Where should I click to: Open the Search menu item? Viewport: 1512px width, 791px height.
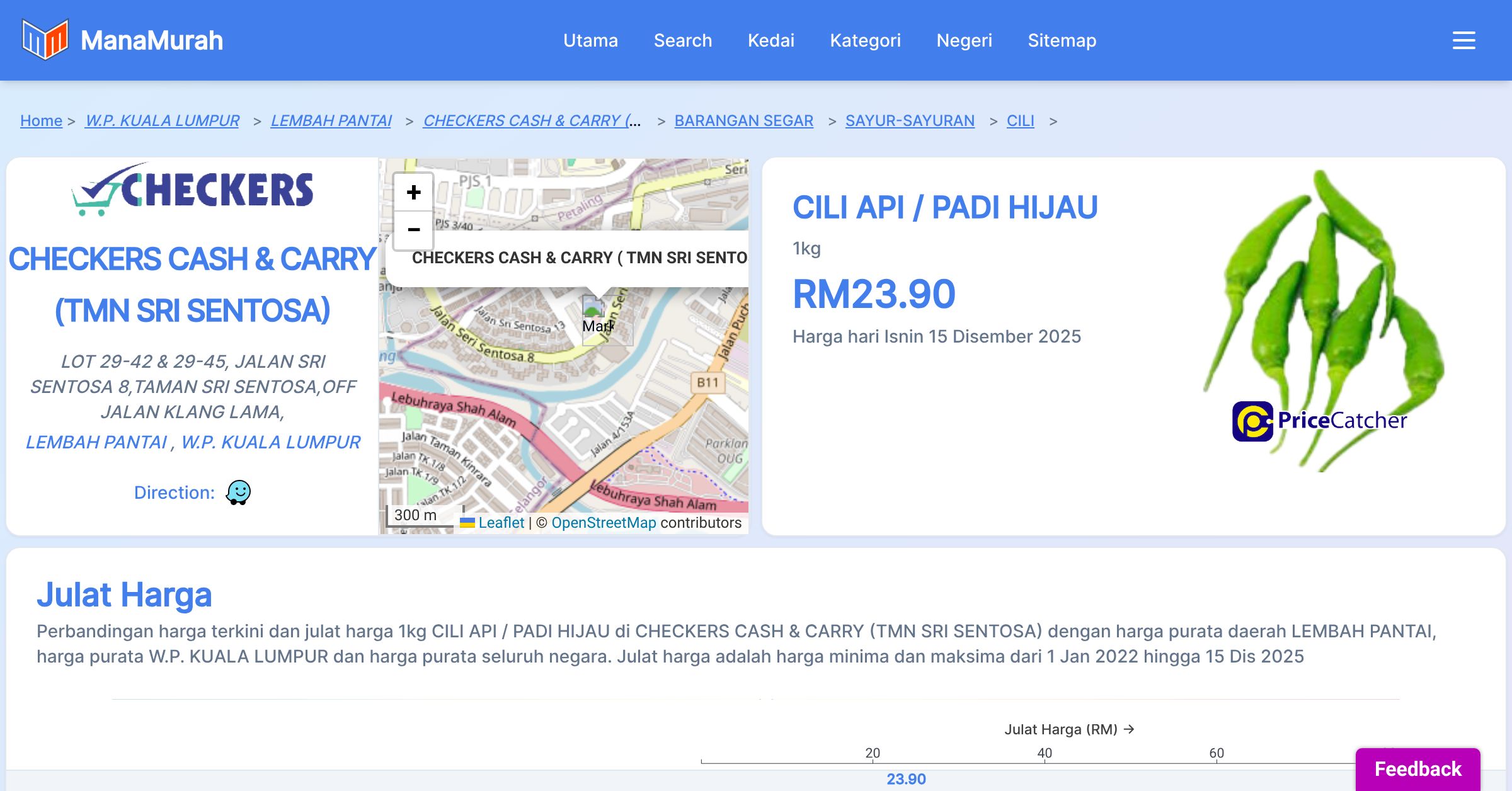[x=682, y=40]
